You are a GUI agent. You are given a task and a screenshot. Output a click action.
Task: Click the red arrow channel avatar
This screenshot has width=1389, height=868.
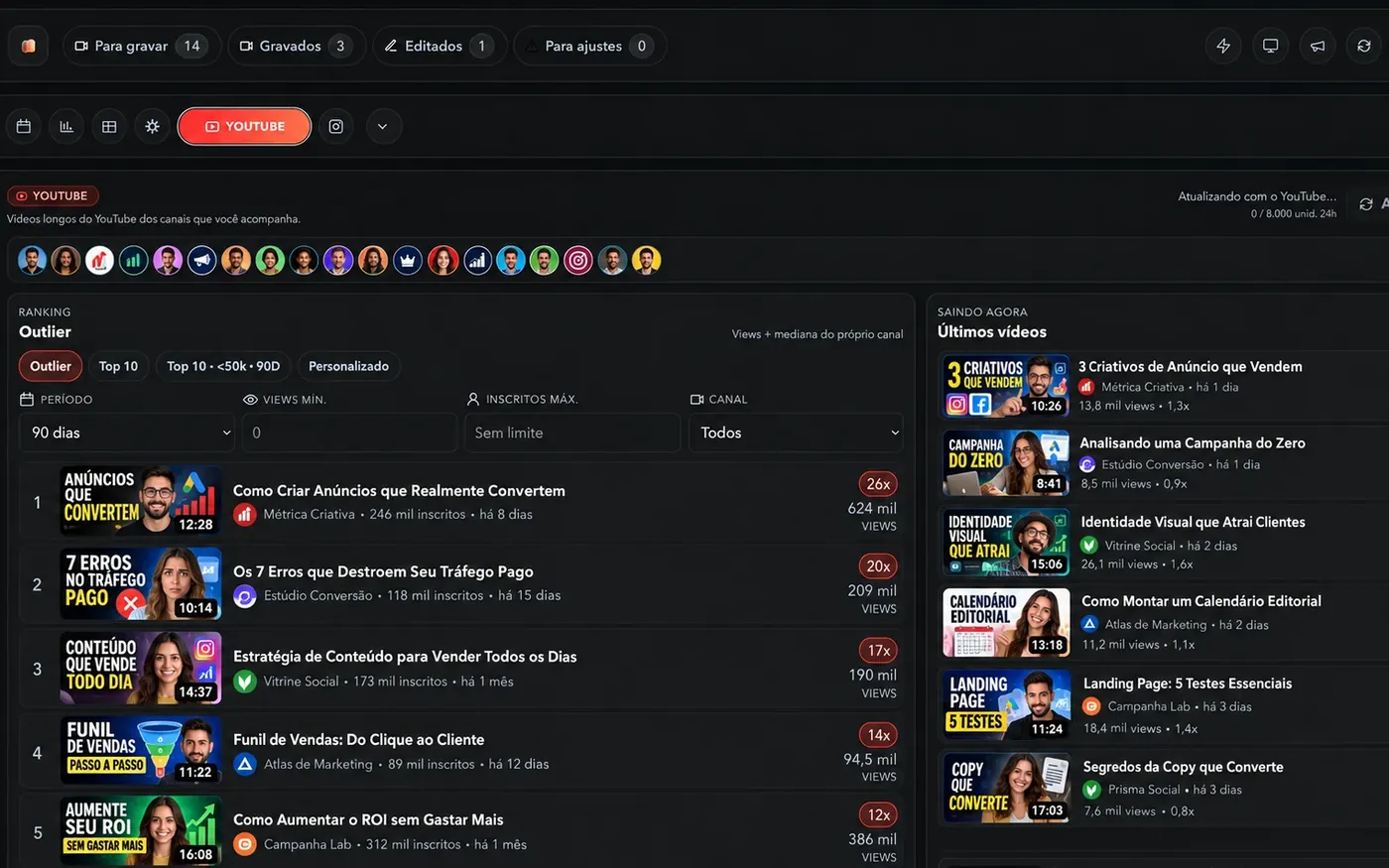pyautogui.click(x=99, y=260)
